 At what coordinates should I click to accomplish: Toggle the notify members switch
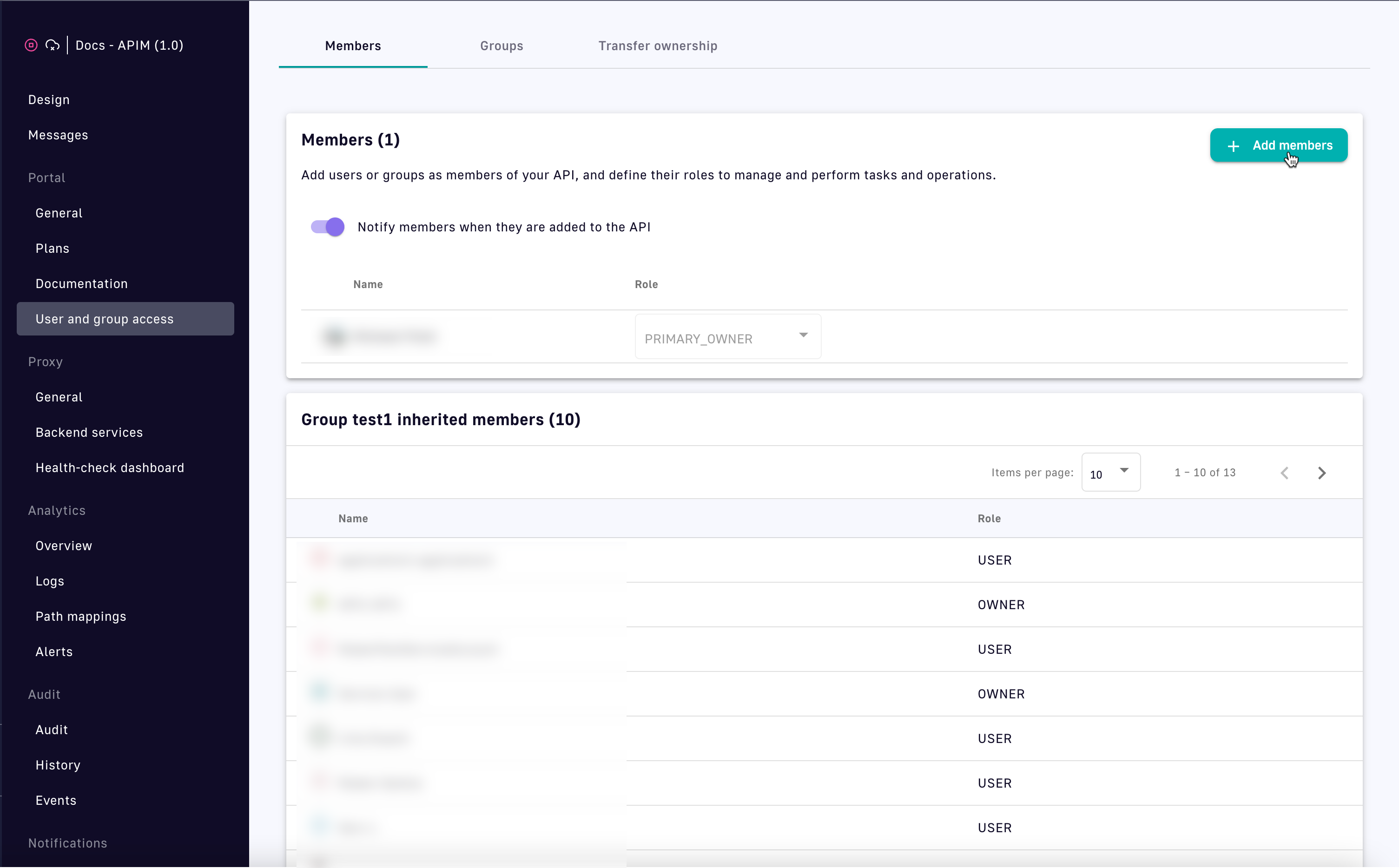[x=328, y=227]
